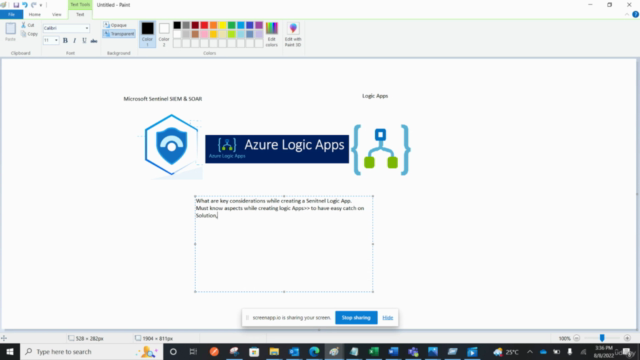Select Opaque background option
The height and width of the screenshot is (360, 640).
(116, 25)
